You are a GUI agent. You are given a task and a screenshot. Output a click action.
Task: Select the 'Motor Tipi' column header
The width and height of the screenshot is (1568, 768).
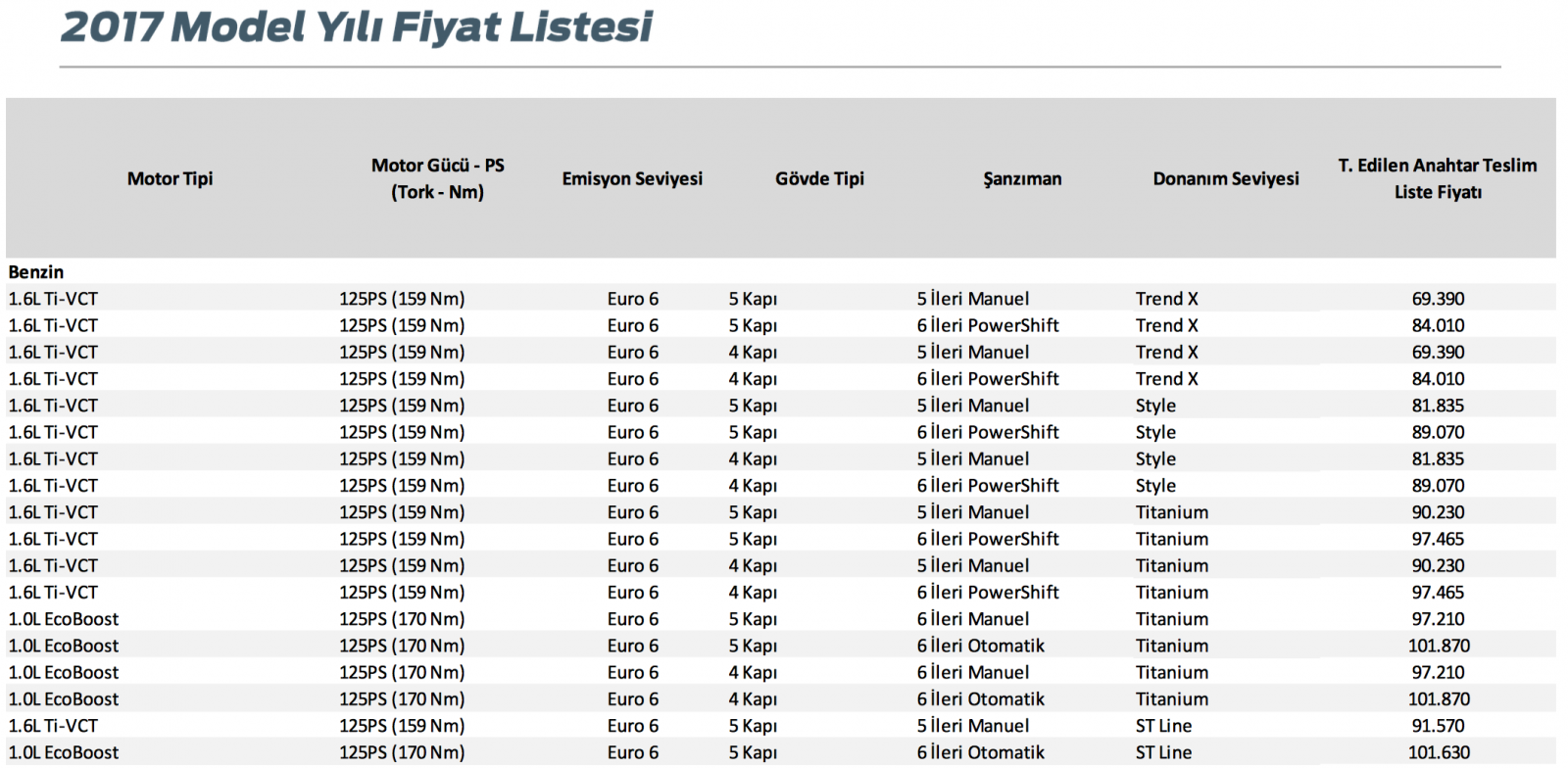tap(170, 178)
